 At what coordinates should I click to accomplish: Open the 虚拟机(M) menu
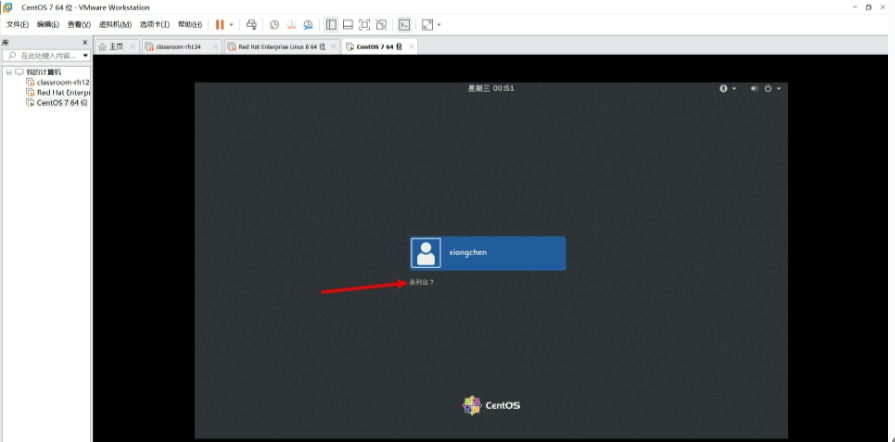click(115, 25)
